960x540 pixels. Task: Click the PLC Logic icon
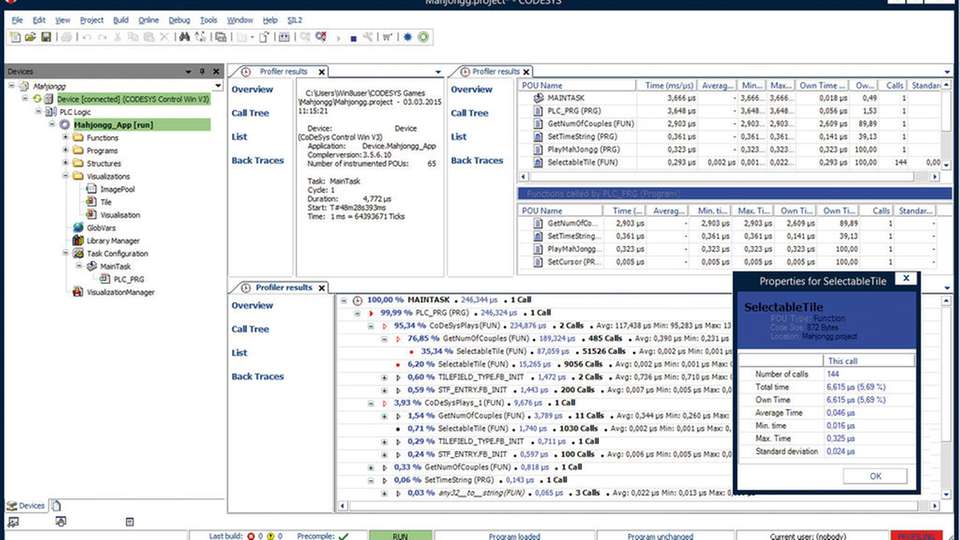[51, 112]
